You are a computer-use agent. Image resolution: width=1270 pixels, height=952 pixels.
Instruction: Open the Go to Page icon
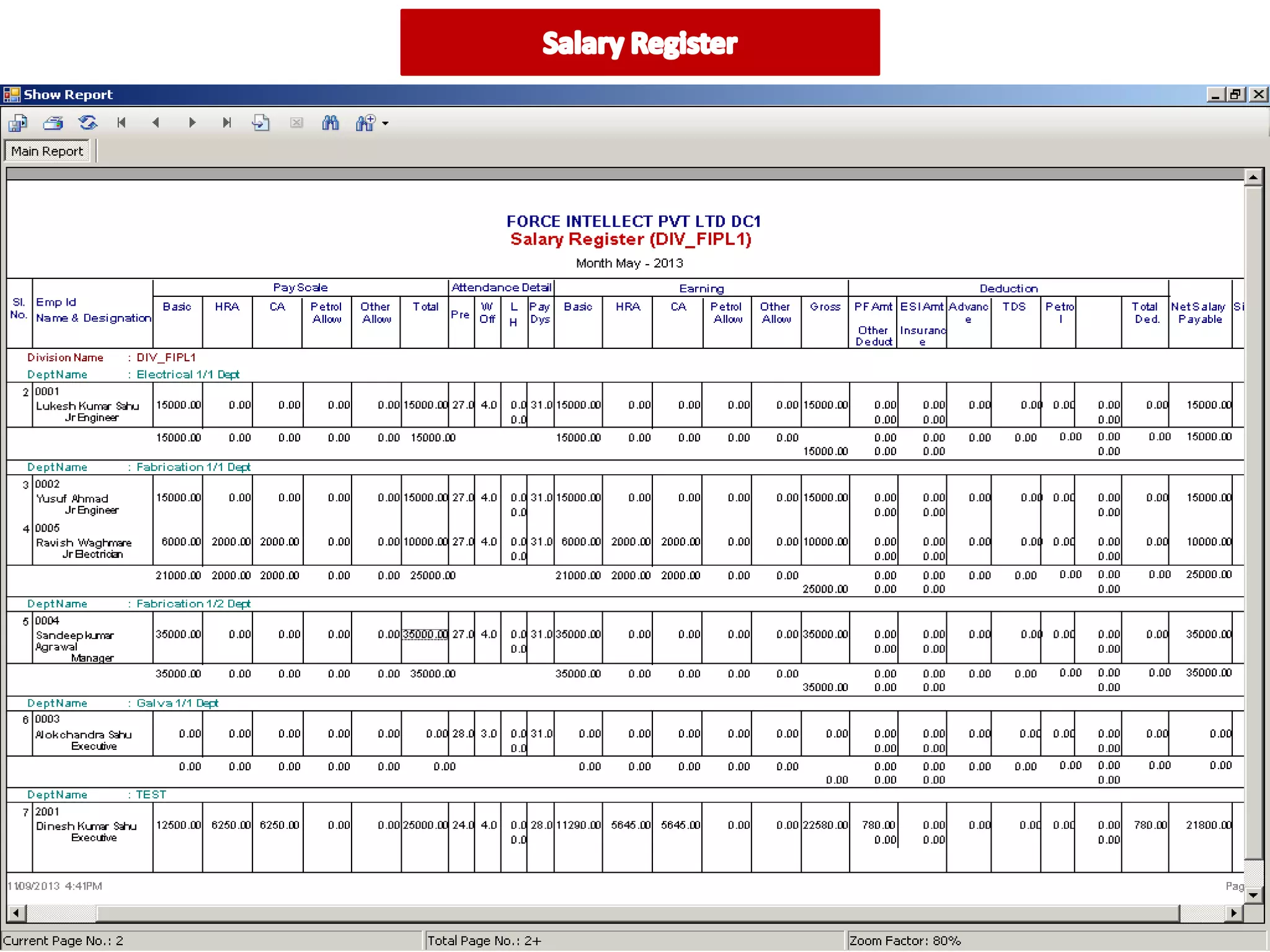click(x=261, y=123)
